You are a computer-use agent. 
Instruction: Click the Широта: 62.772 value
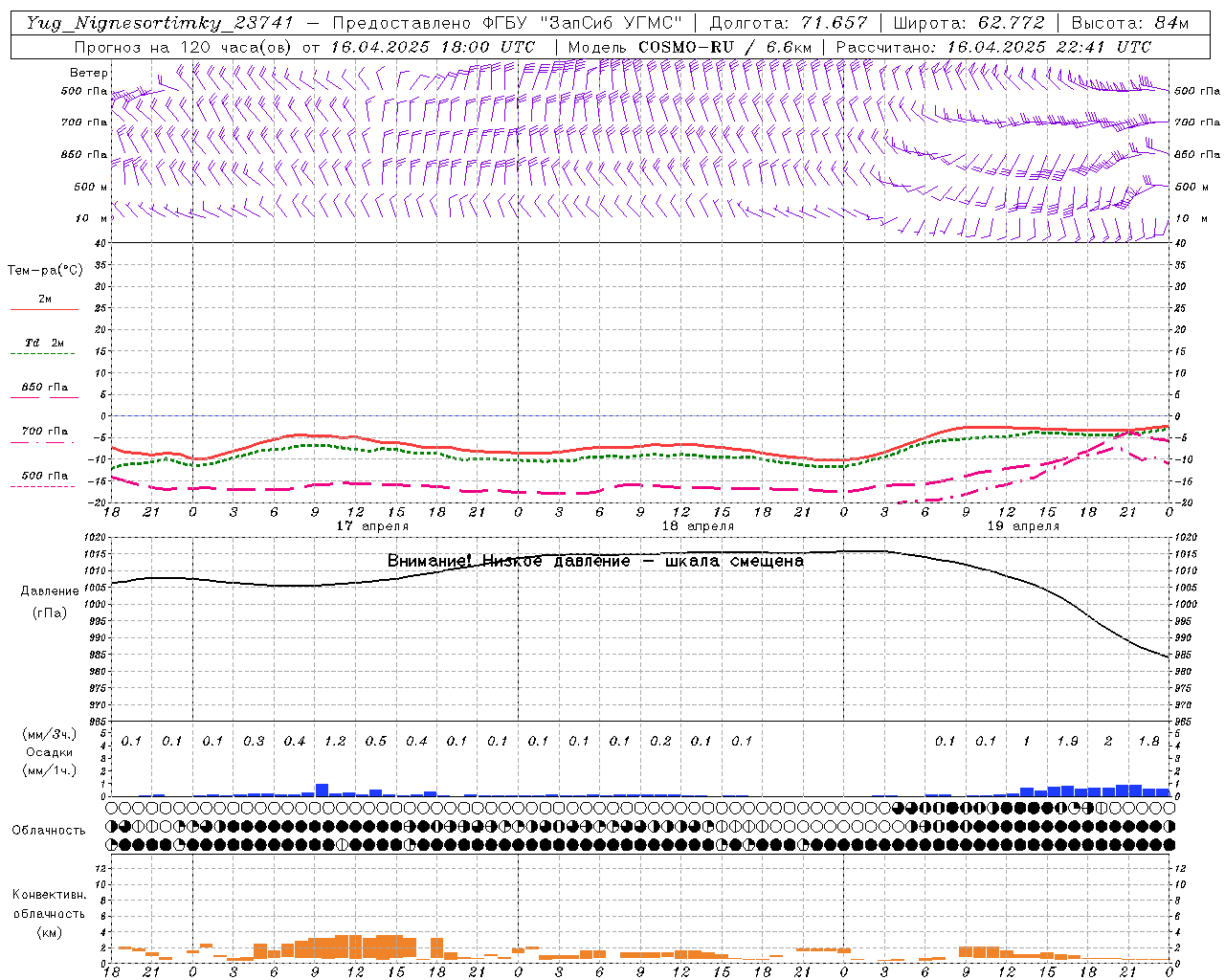[x=969, y=23]
